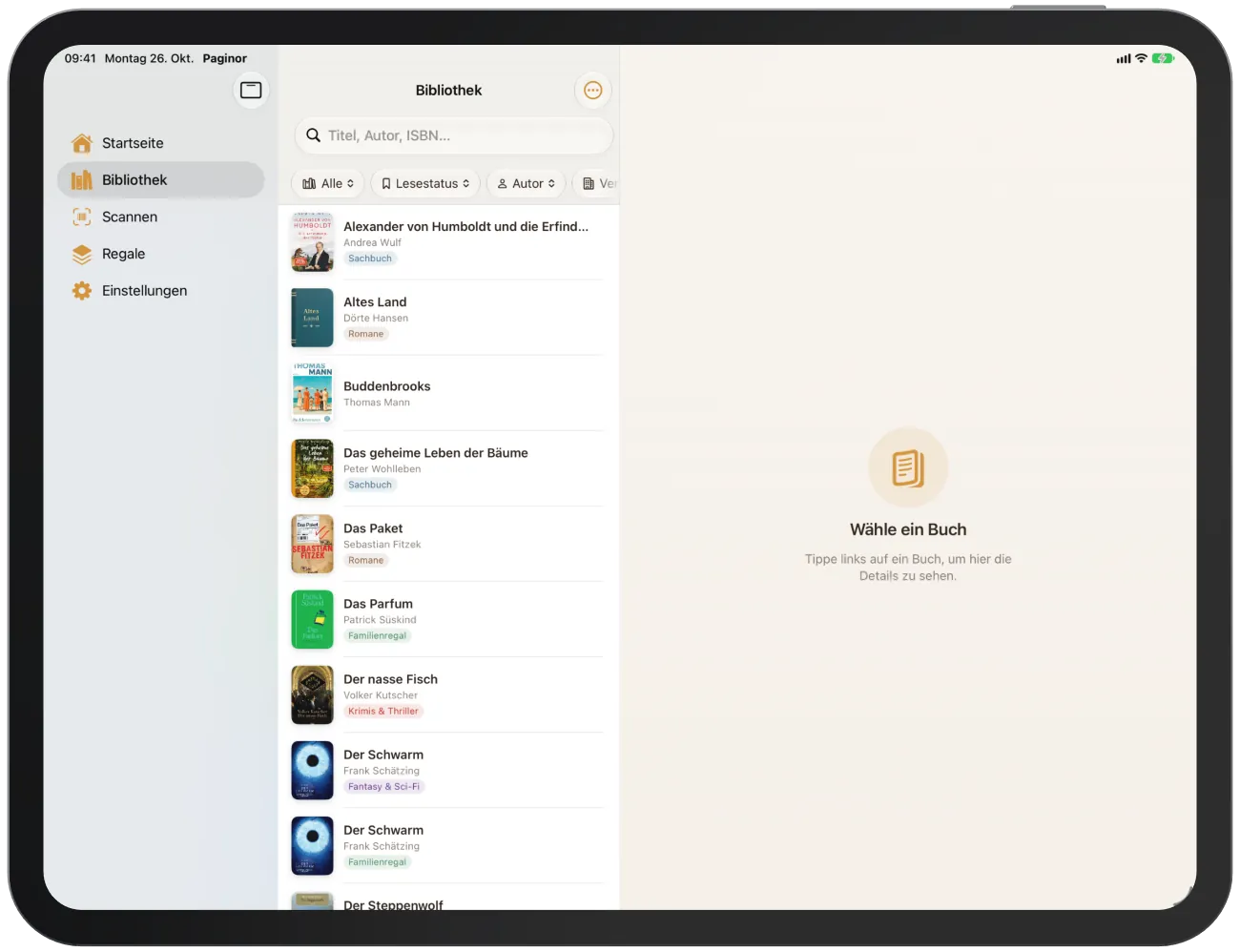Go to Startseite house icon

tap(82, 143)
